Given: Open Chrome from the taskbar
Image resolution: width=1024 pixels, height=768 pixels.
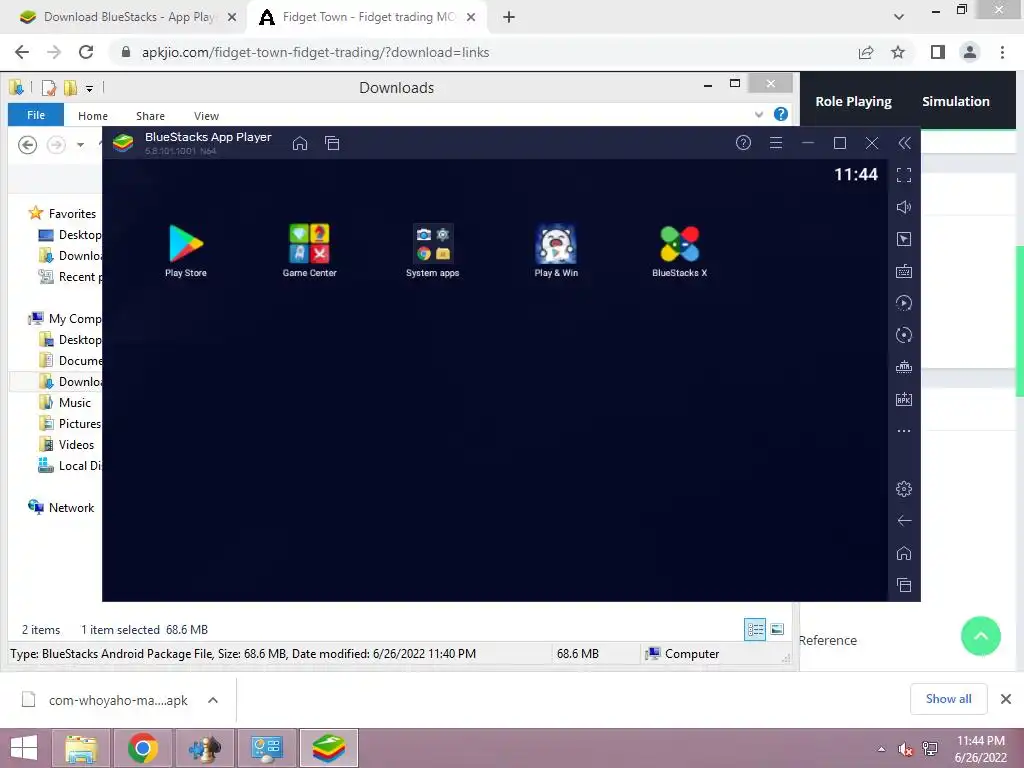Looking at the screenshot, I should [x=143, y=748].
